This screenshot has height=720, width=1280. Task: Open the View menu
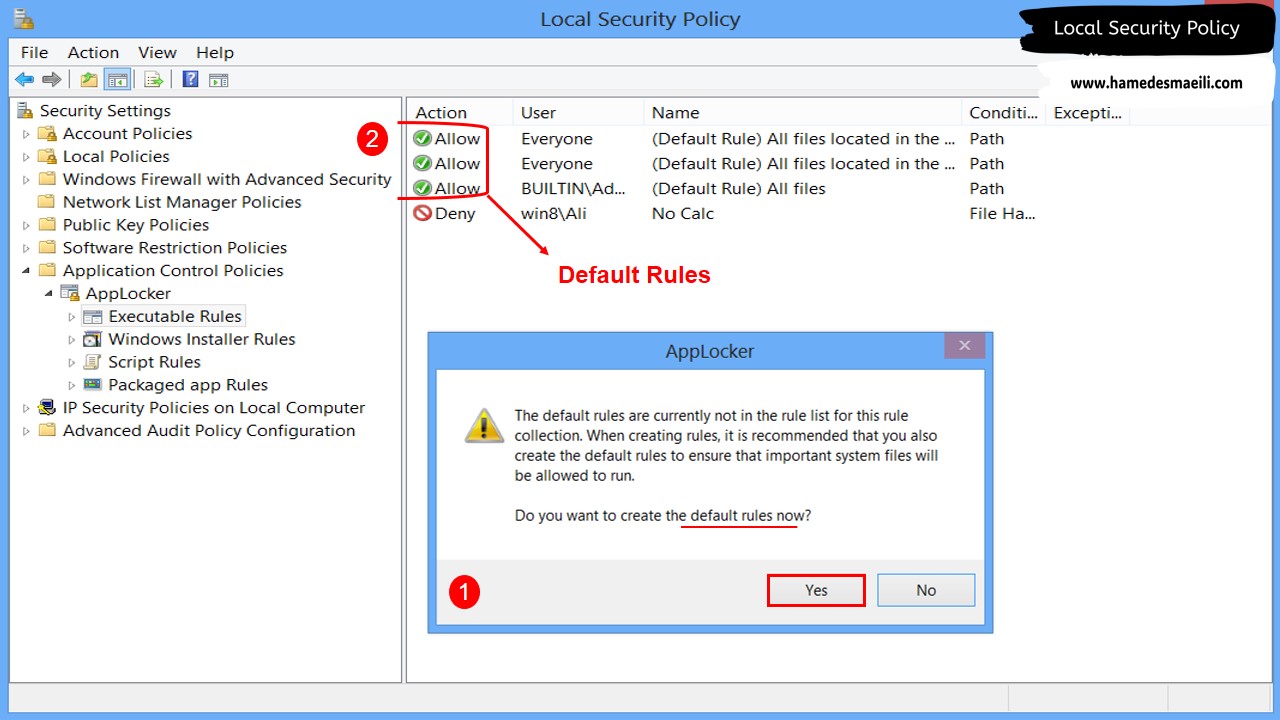[157, 52]
